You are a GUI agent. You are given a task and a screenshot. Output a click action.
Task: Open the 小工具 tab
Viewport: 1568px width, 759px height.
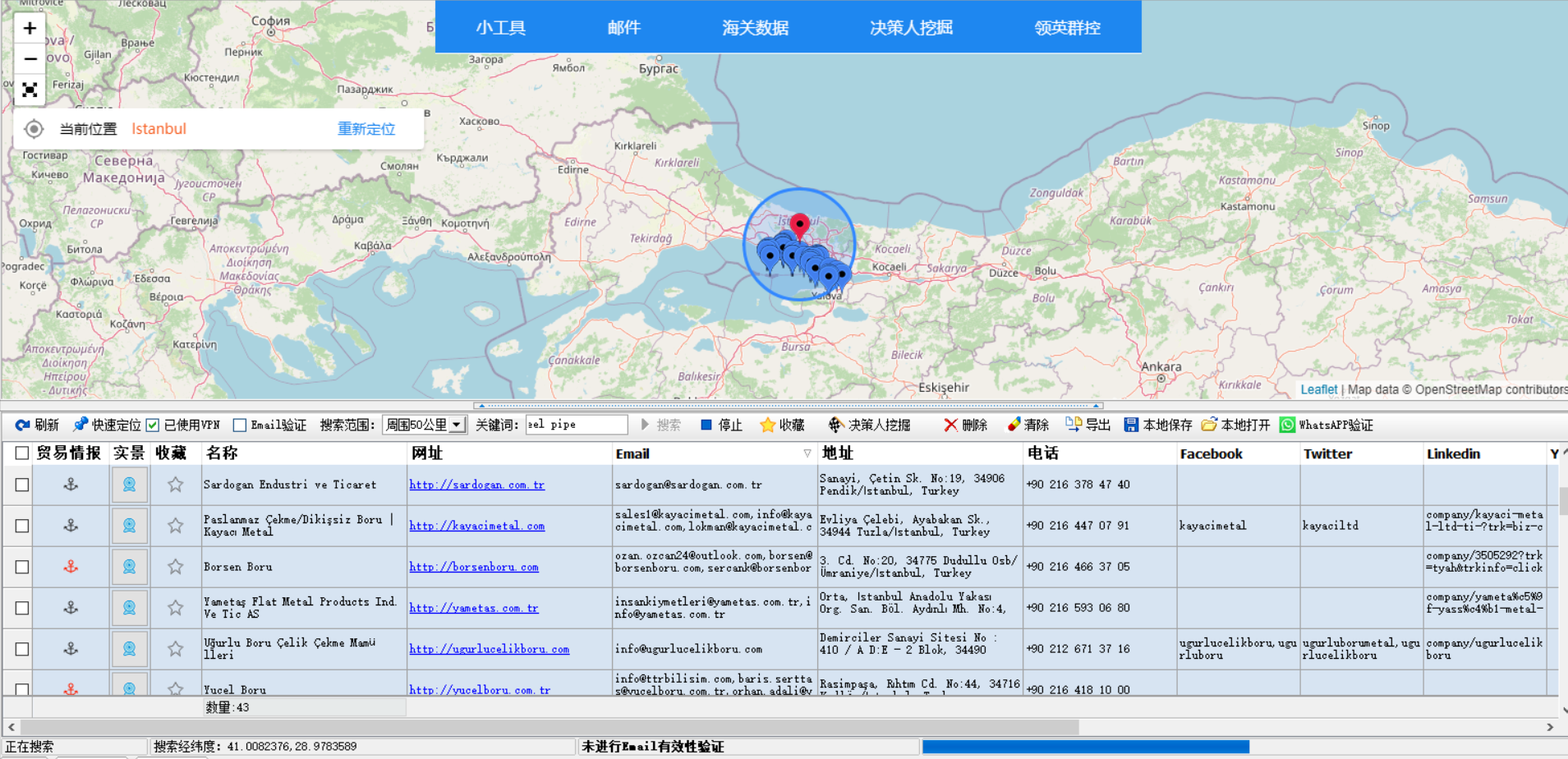501,27
